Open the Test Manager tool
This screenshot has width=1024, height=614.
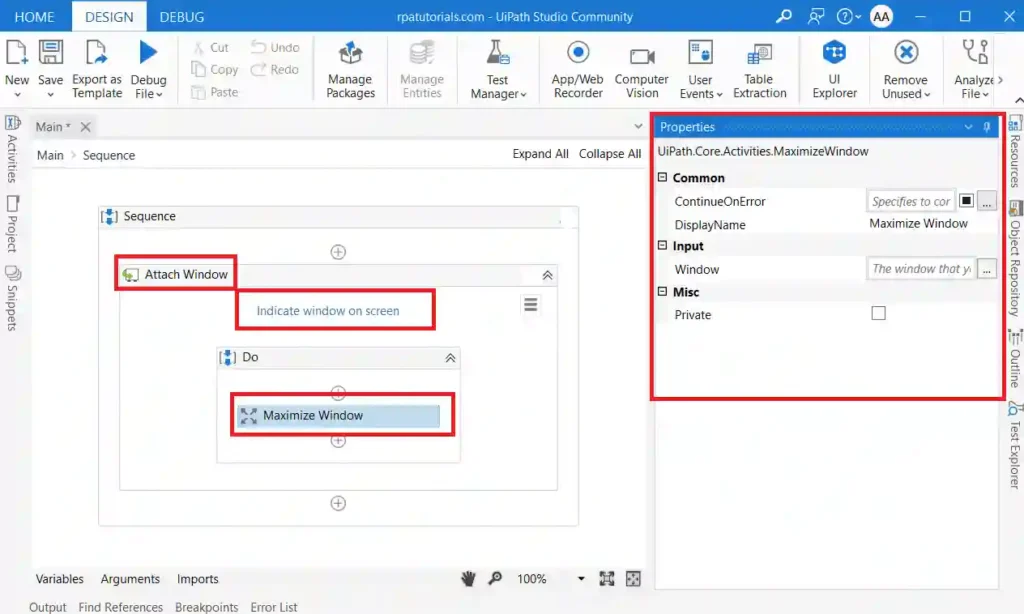(498, 70)
